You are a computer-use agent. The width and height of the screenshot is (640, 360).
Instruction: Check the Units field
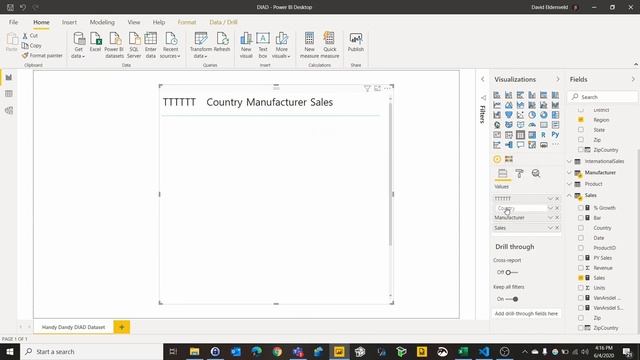[581, 288]
